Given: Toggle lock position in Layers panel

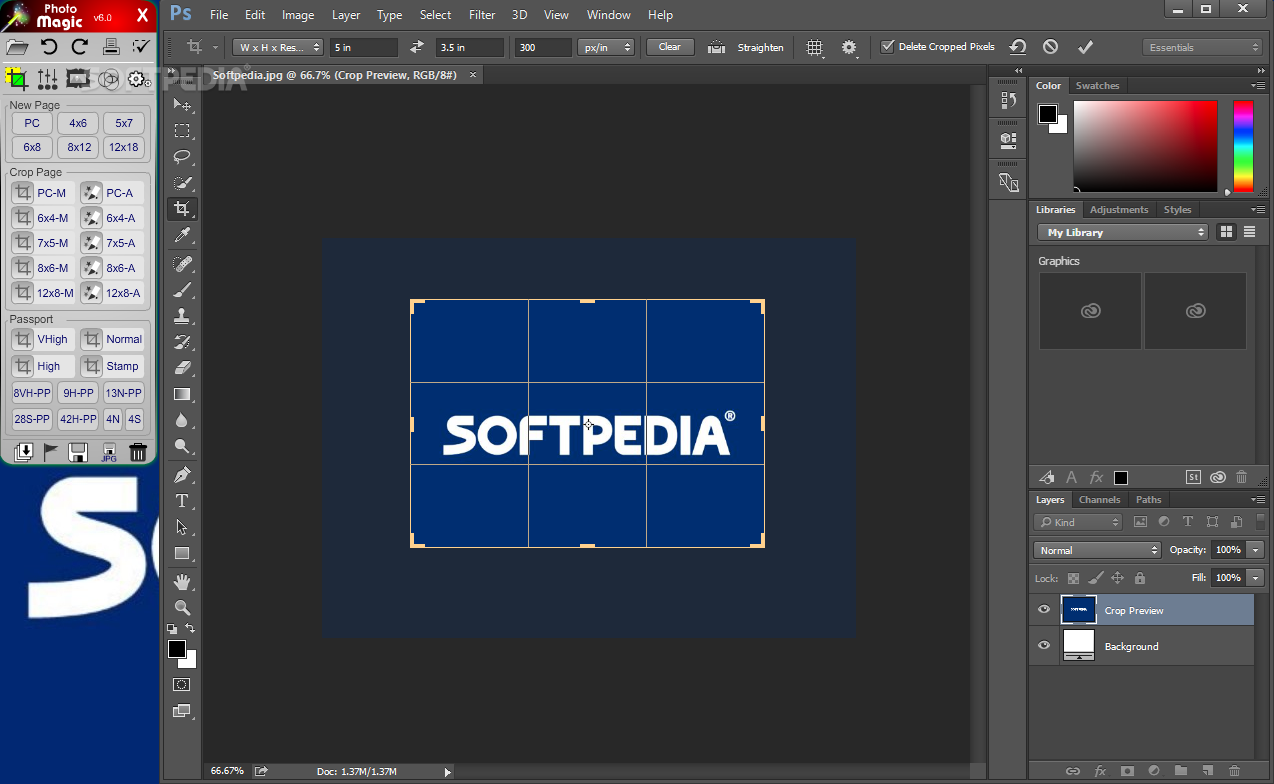Looking at the screenshot, I should 1117,578.
